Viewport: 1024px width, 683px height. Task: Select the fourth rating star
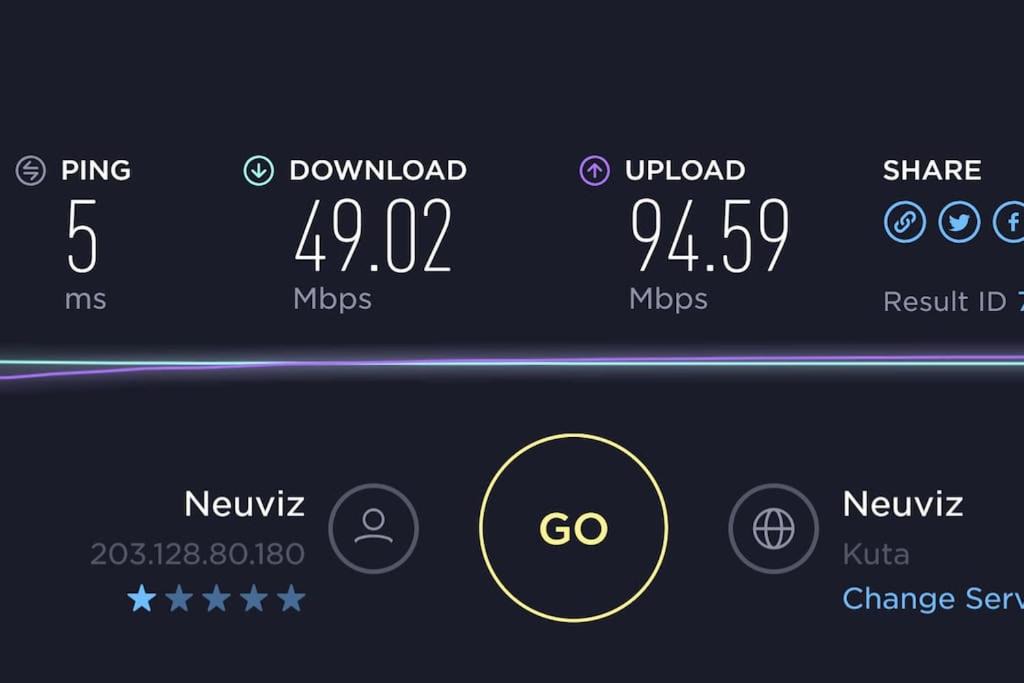tap(253, 598)
